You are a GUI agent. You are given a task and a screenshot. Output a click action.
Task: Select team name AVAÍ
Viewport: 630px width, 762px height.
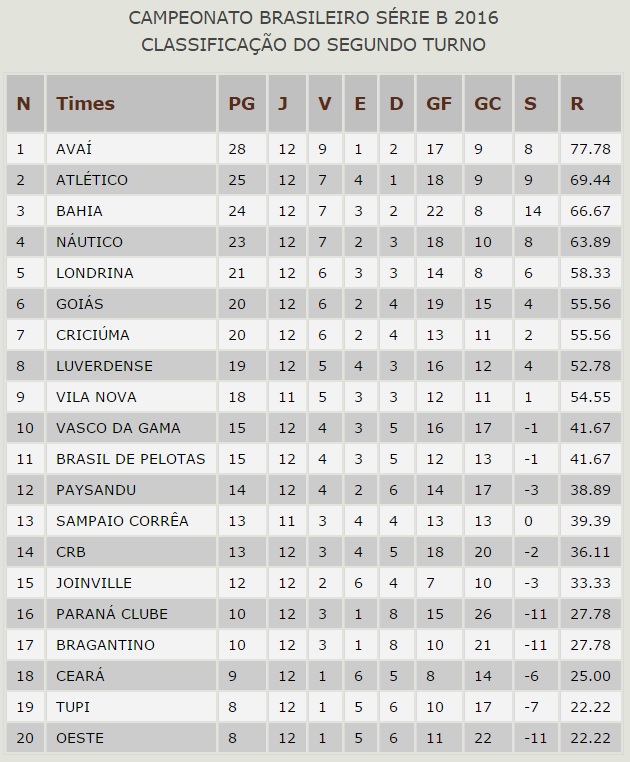coord(74,149)
